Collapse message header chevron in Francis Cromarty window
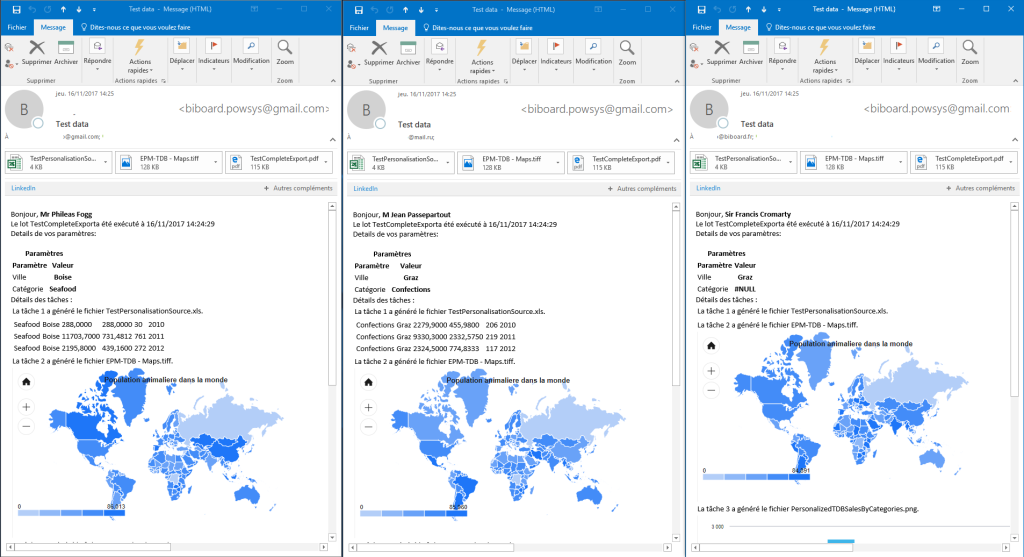The width and height of the screenshot is (1024, 557). pos(1015,140)
